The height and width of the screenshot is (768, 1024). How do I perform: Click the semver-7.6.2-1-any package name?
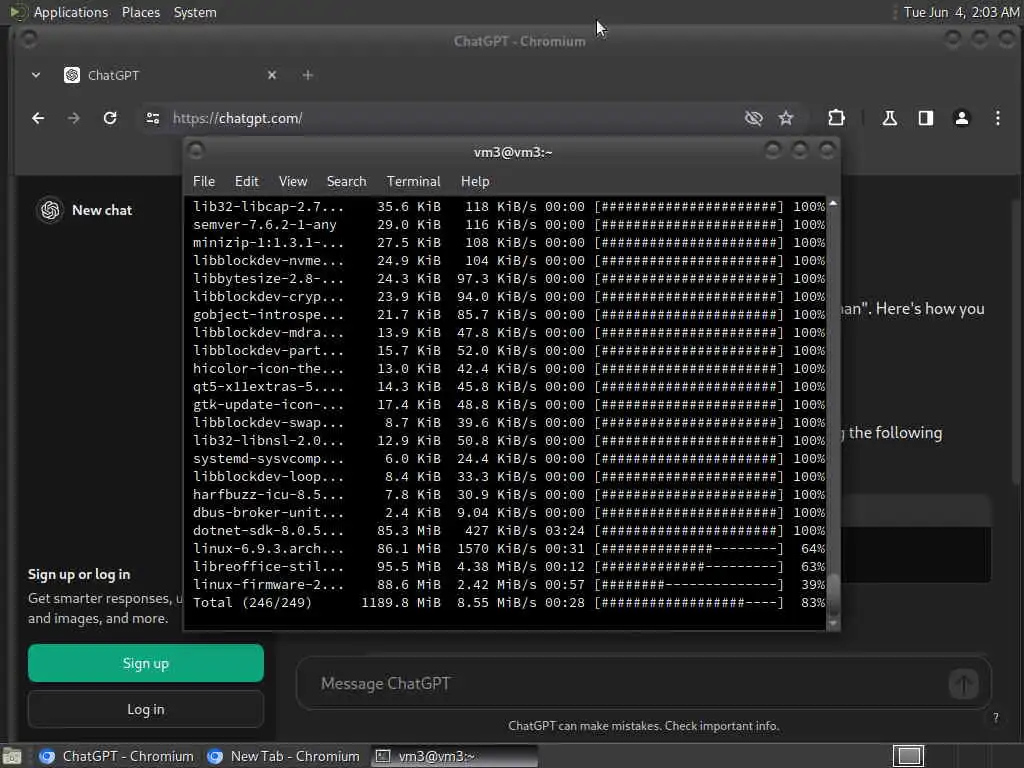pos(264,225)
